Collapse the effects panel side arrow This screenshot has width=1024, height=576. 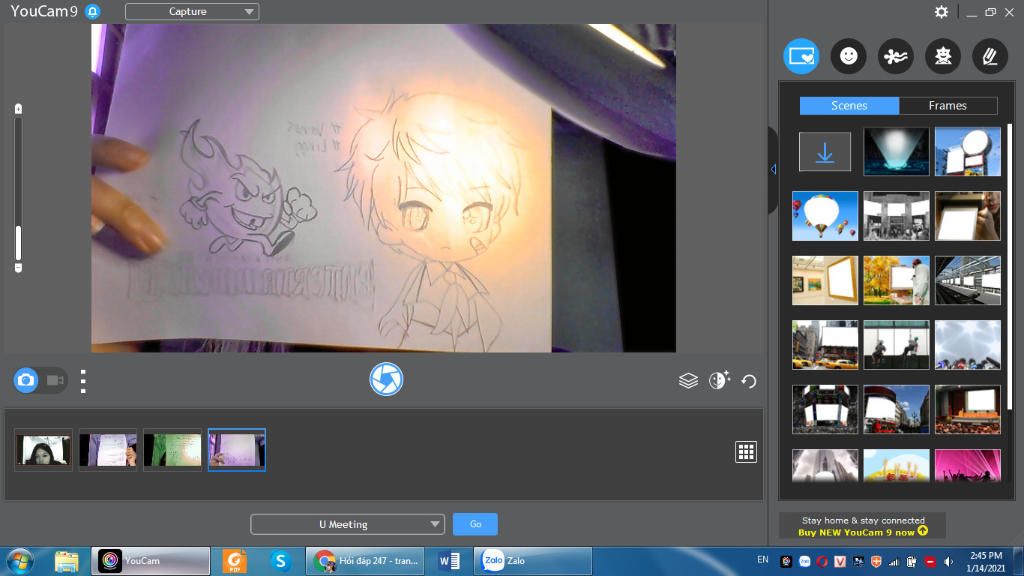click(x=773, y=169)
